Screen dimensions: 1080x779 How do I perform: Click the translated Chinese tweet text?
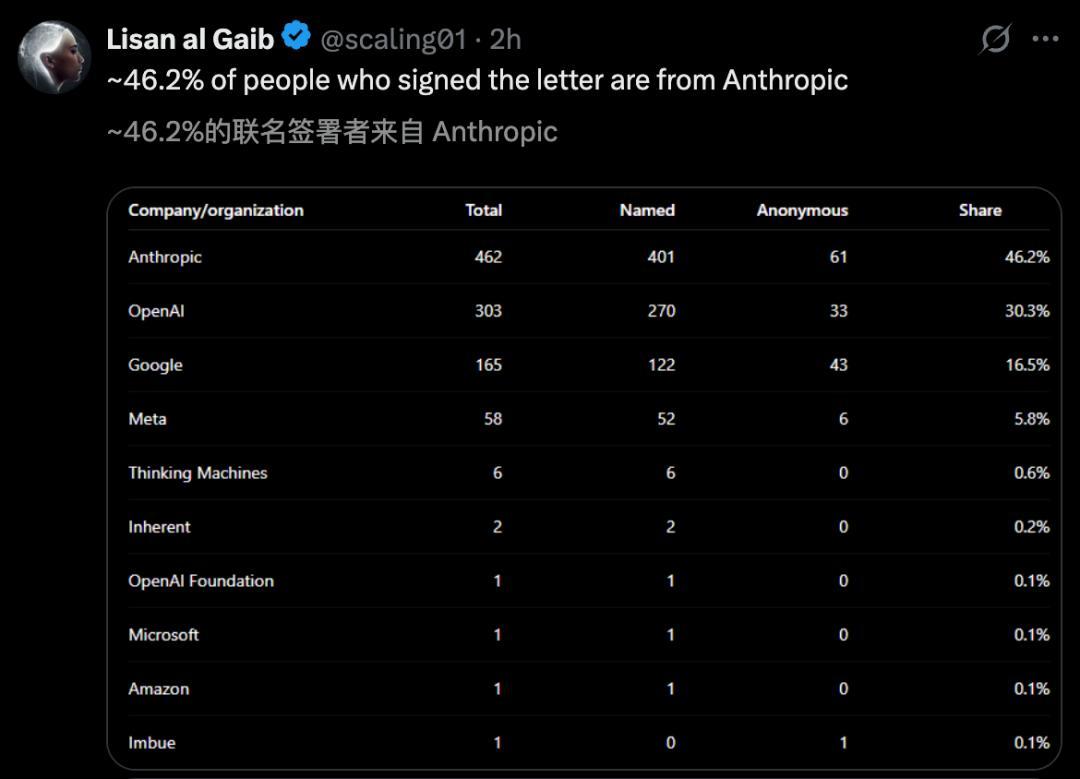coord(332,132)
